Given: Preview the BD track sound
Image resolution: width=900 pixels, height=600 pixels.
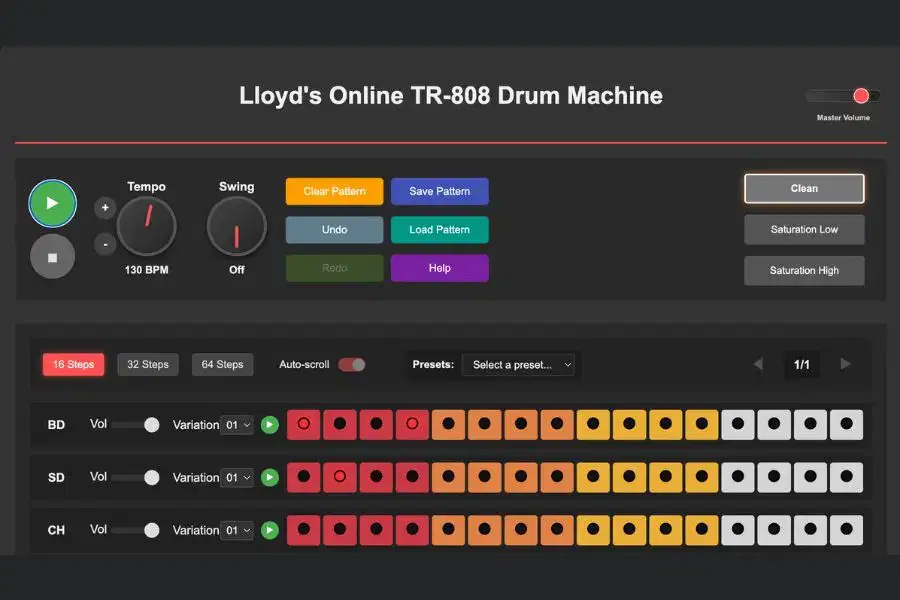Looking at the screenshot, I should [x=269, y=425].
